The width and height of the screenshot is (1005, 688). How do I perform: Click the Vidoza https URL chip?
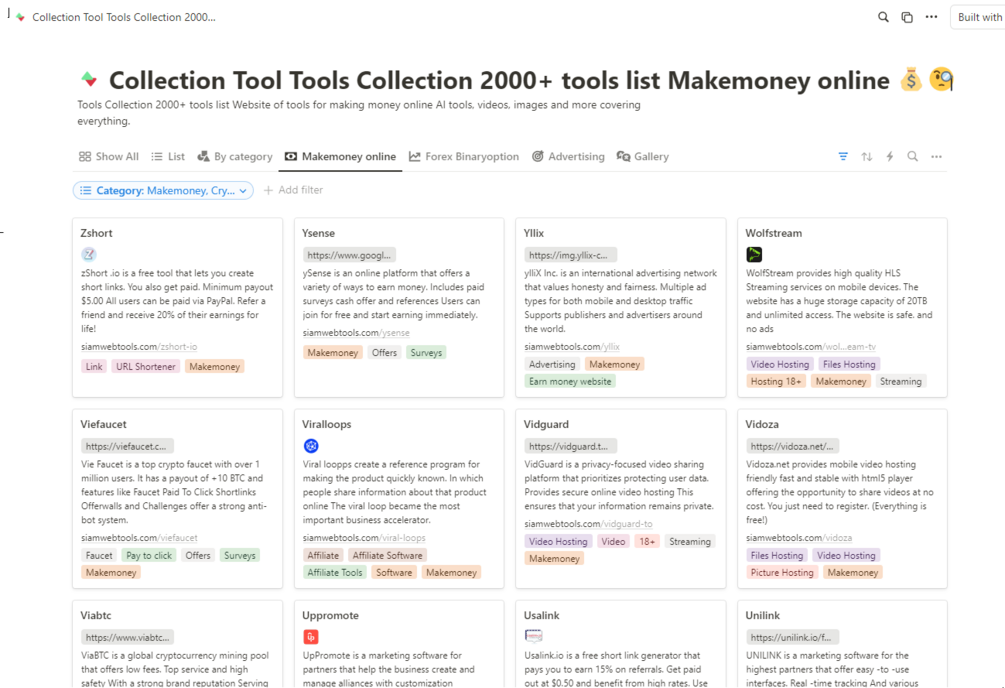click(792, 446)
